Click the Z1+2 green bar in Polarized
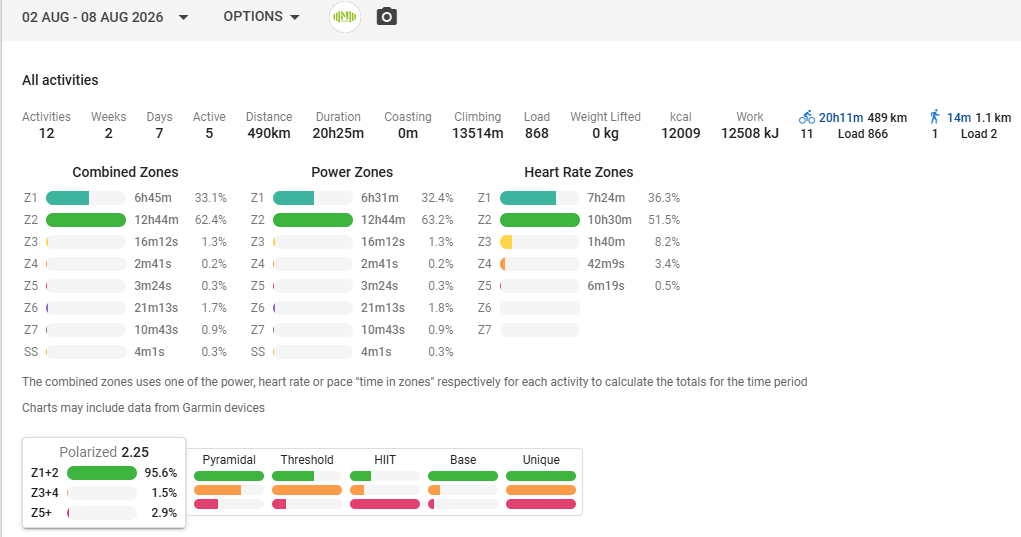1021x537 pixels. coord(102,473)
